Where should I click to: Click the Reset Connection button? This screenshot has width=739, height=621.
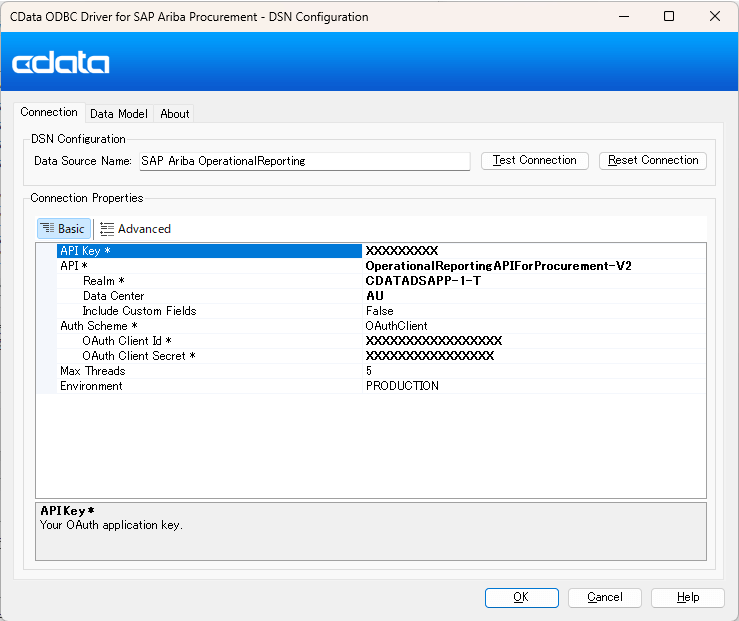[653, 161]
